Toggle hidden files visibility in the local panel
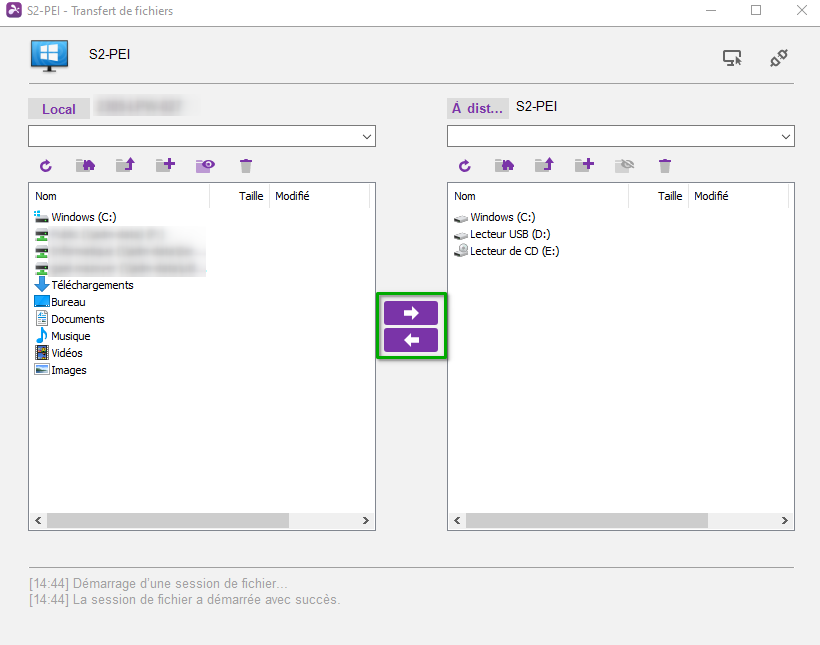 206,166
